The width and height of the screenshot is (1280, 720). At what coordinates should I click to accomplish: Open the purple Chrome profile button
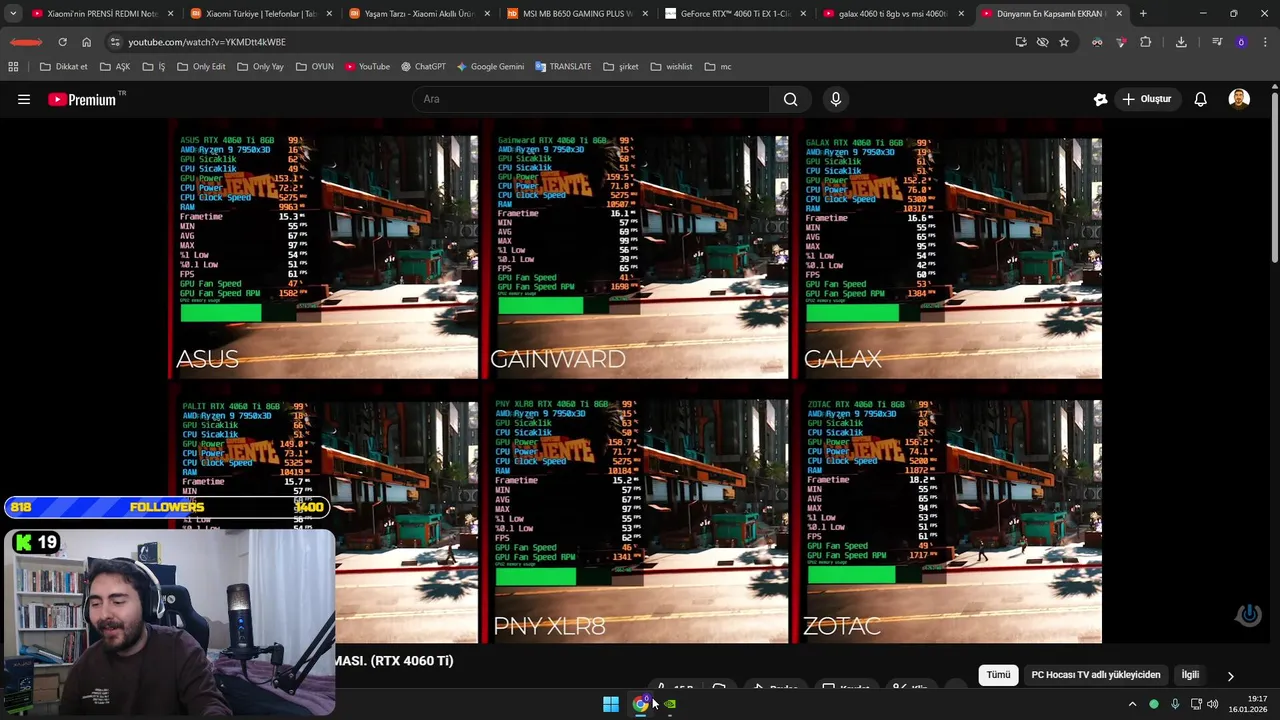click(x=1241, y=42)
